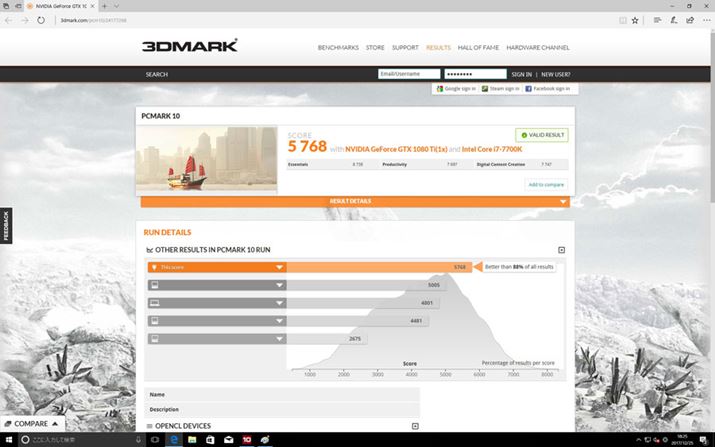Open the Action Center notifications icon

(x=704, y=440)
